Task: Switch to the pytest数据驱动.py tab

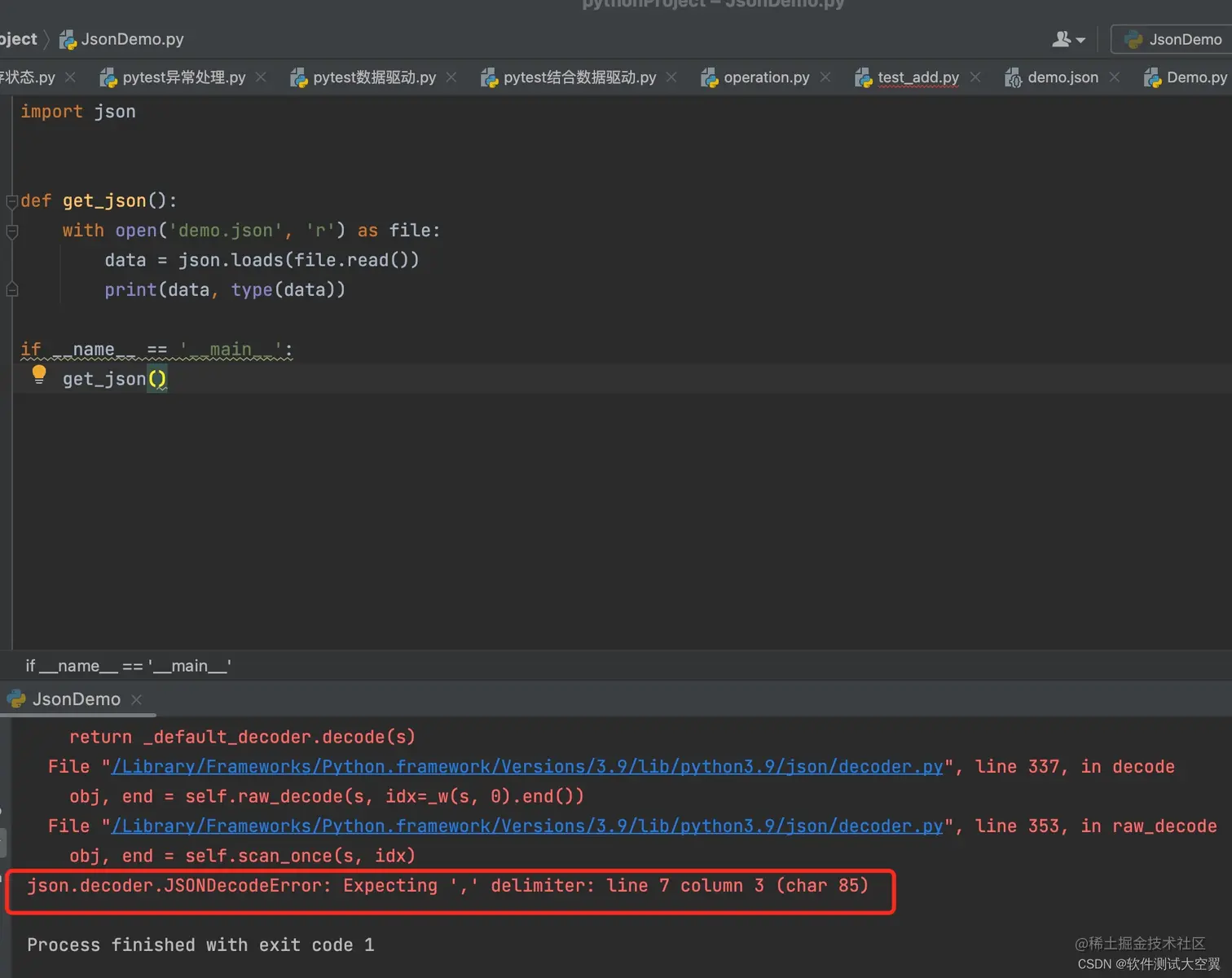Action: tap(373, 77)
